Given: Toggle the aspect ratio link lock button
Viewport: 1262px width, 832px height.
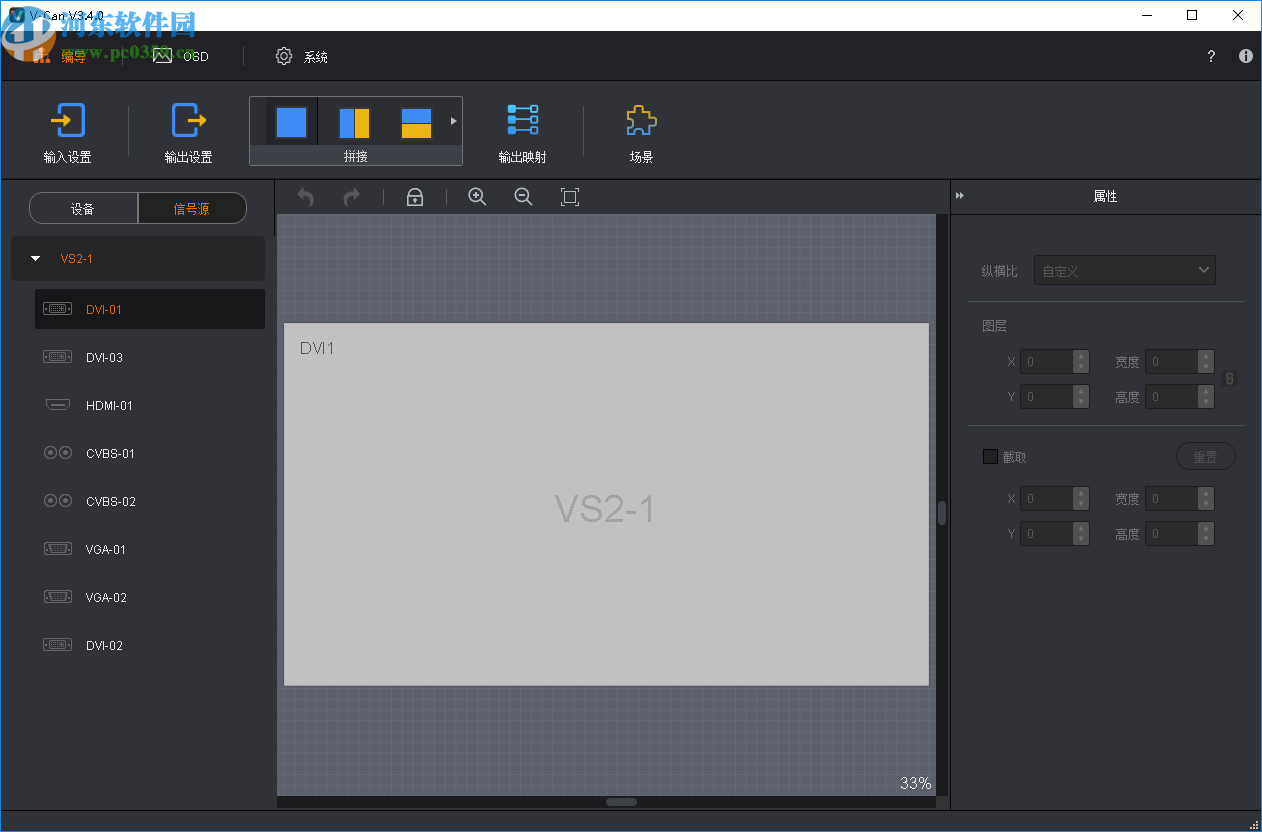Looking at the screenshot, I should click(1230, 379).
